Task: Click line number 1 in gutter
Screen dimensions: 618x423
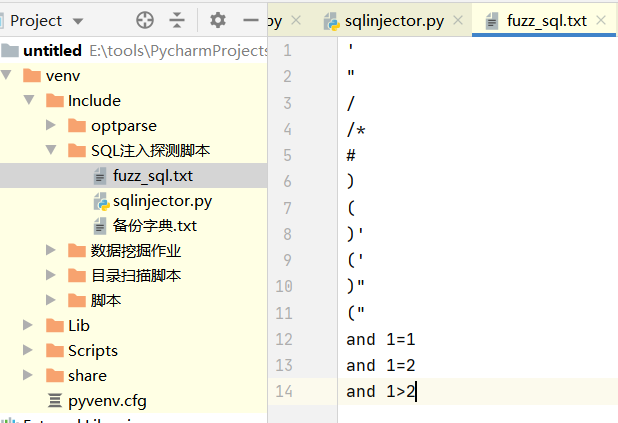Action: point(287,50)
